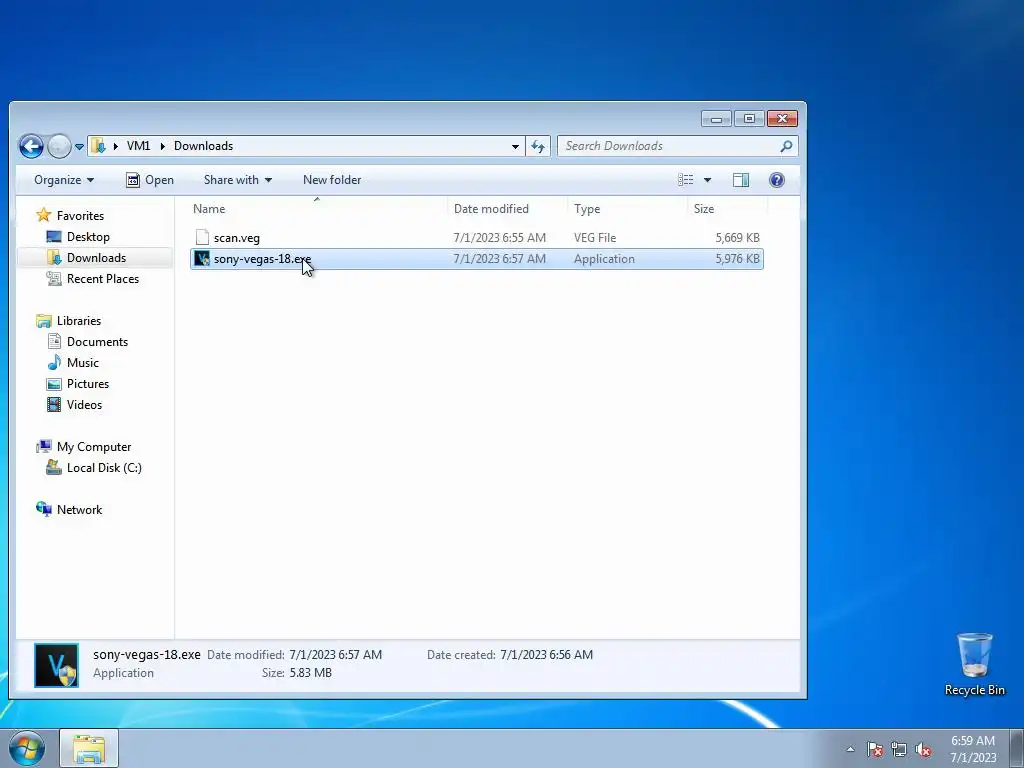The height and width of the screenshot is (768, 1024).
Task: Click the Recent Places icon
Action: pos(54,278)
